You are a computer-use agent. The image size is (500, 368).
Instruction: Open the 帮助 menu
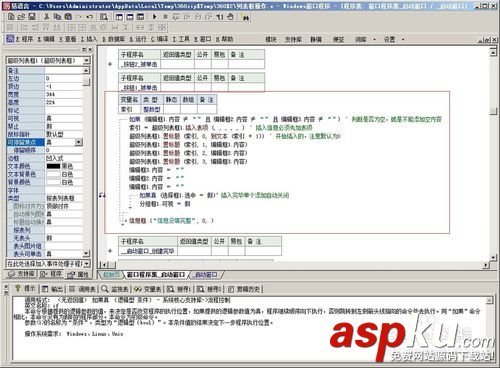click(224, 39)
